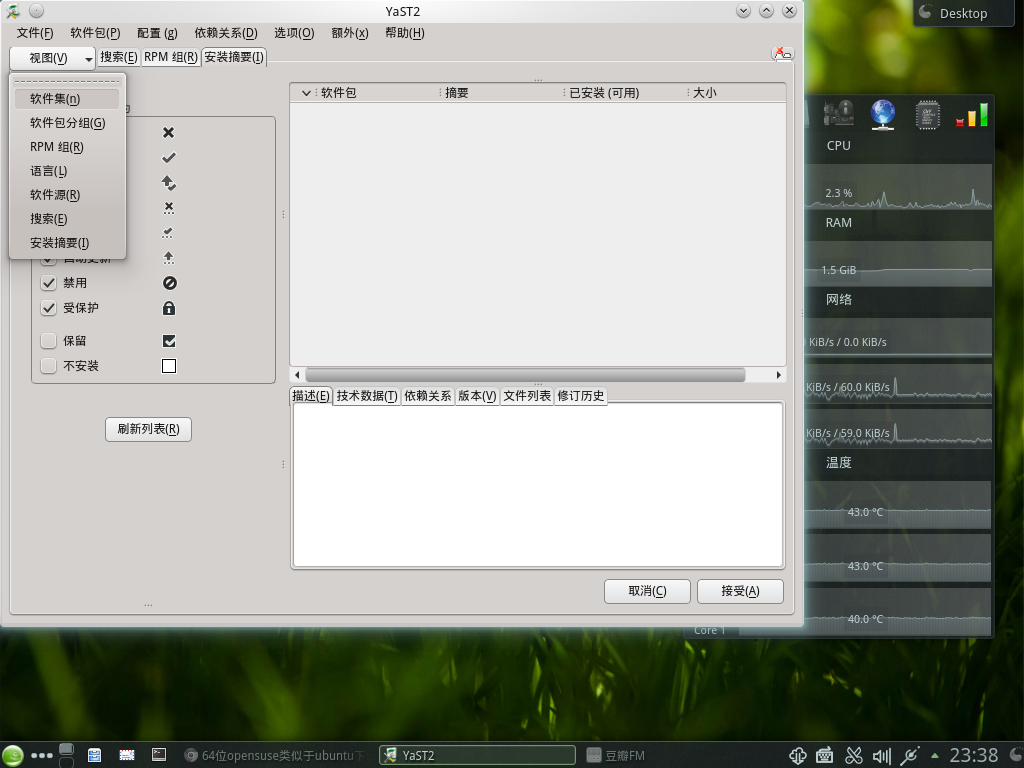This screenshot has height=768, width=1024.
Task: Open the hardware info widget icon
Action: click(839, 114)
